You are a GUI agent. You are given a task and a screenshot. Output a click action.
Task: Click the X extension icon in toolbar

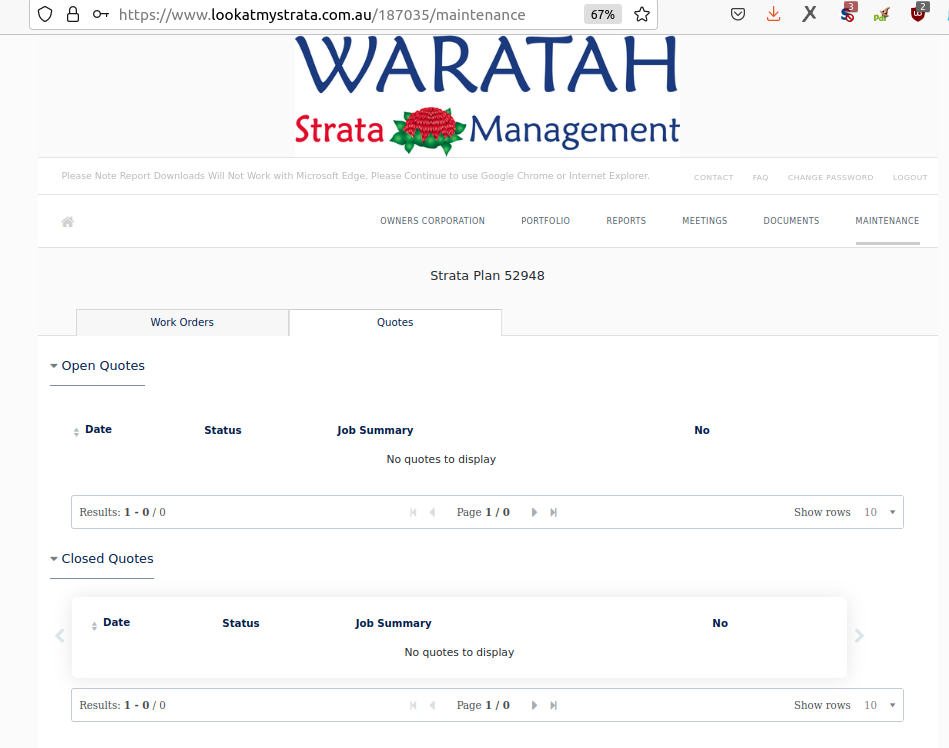pyautogui.click(x=809, y=14)
